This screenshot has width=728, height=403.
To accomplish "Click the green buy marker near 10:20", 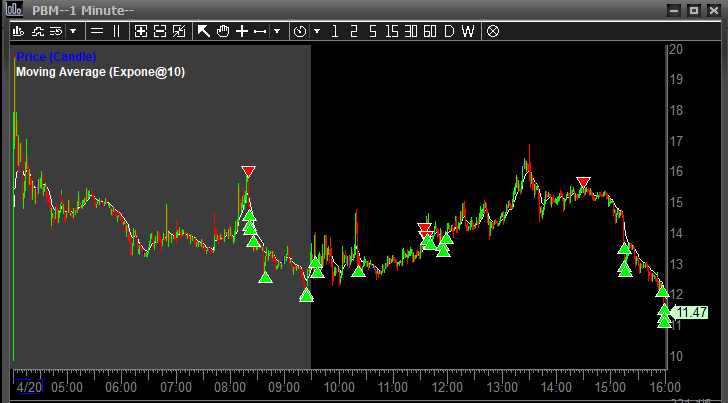I will [x=358, y=271].
